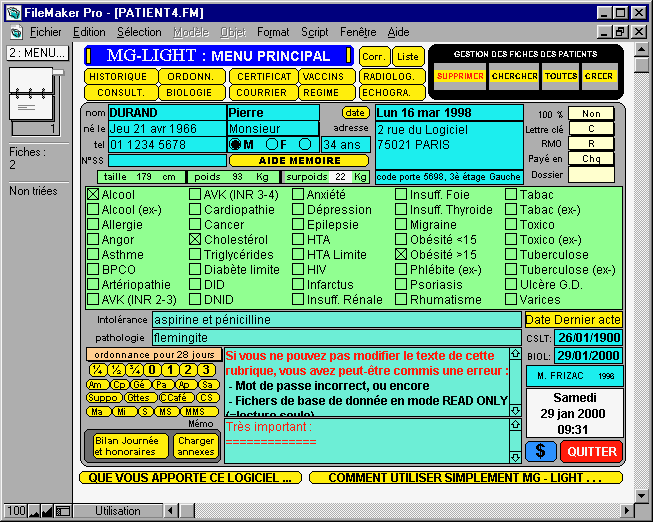Click the ¼ dosage button
This screenshot has height=522, width=653.
pos(97,370)
